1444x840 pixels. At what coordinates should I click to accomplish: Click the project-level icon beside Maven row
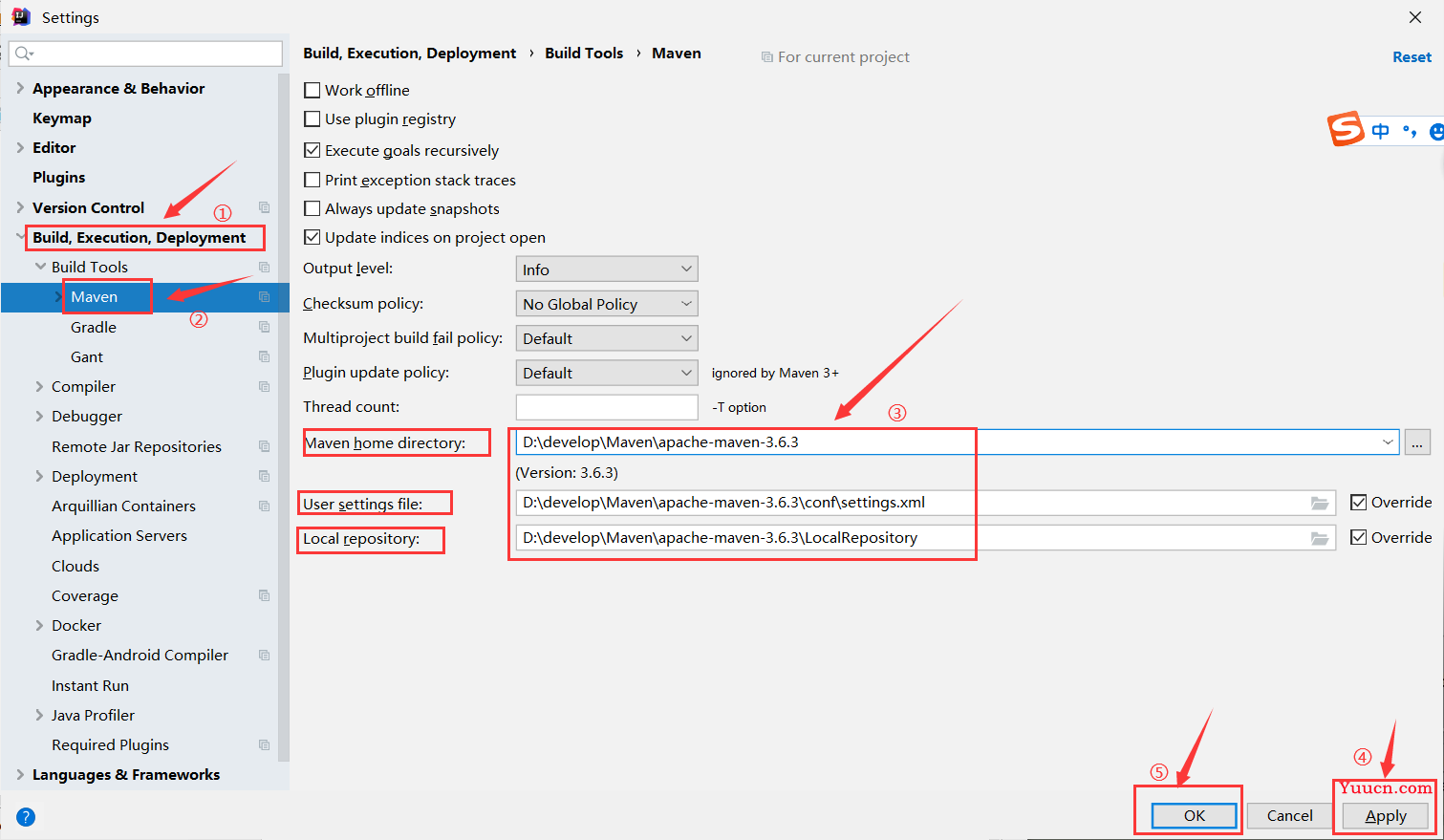pyautogui.click(x=265, y=297)
